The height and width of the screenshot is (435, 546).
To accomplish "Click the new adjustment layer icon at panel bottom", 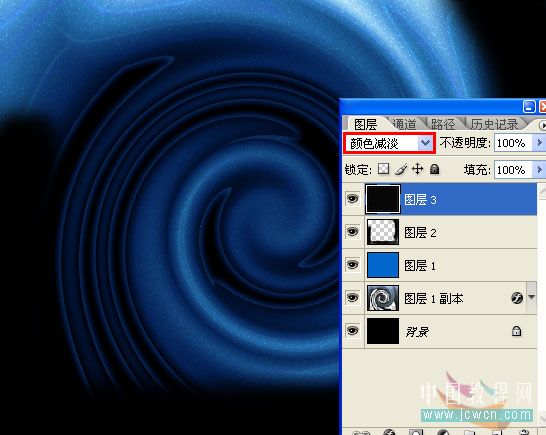I will pos(443,432).
